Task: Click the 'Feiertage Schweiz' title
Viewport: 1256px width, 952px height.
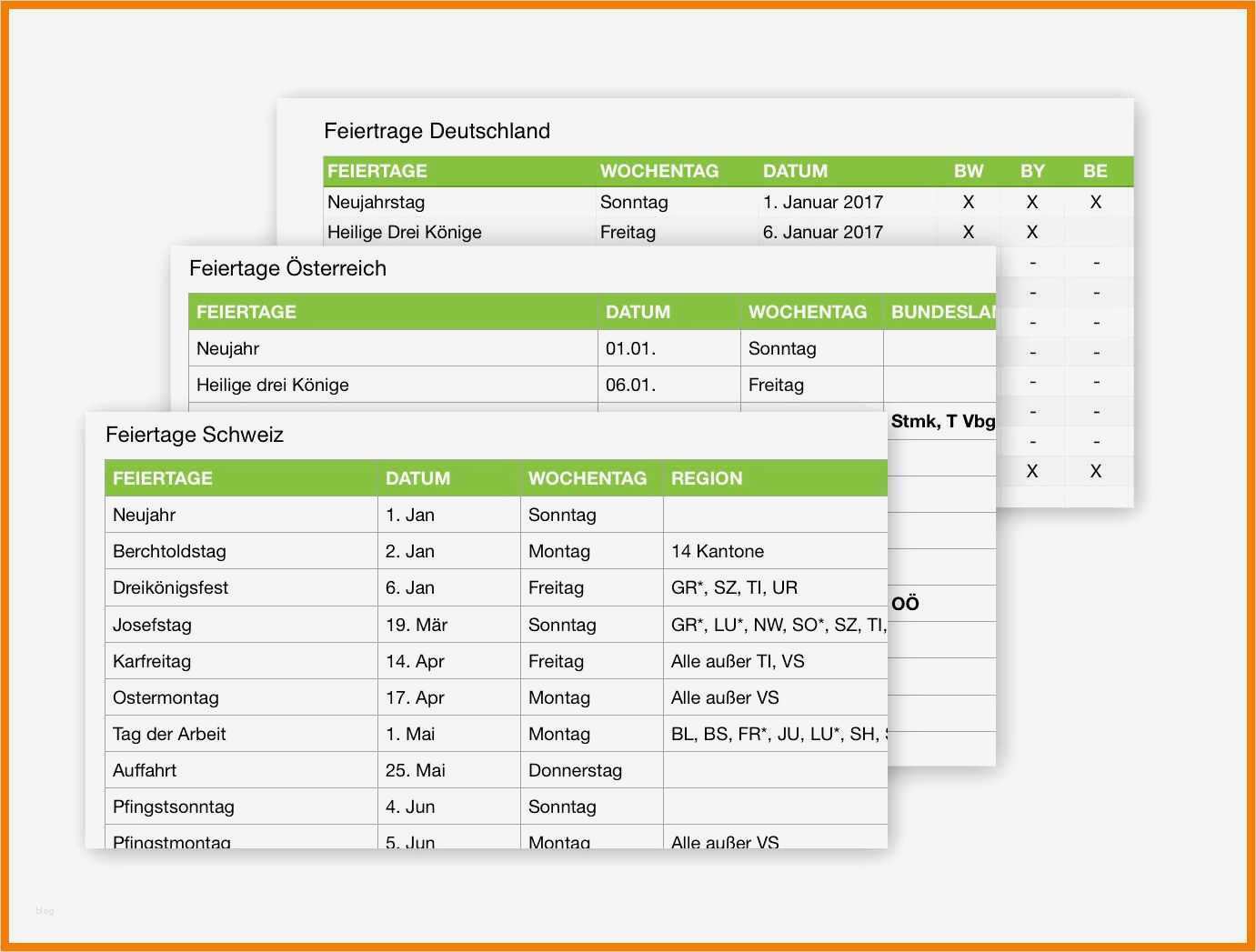Action: [x=195, y=435]
